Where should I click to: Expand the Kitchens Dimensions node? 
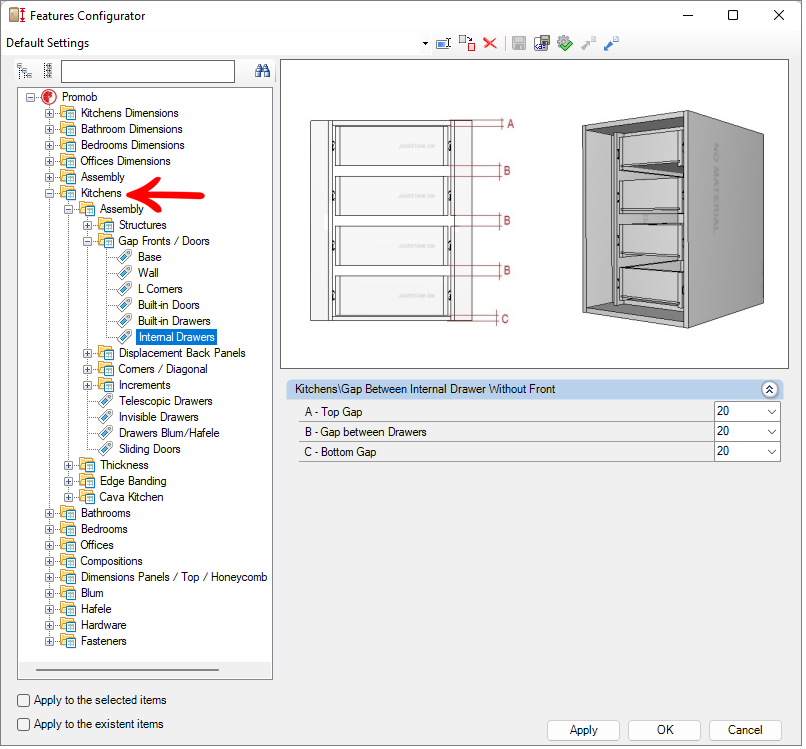(x=49, y=114)
